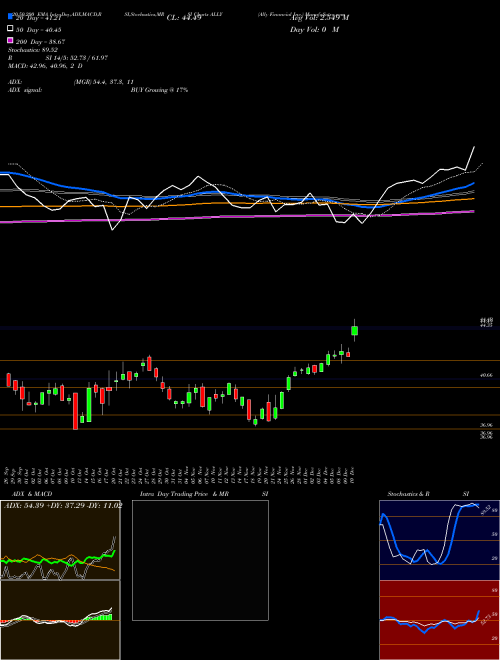Click the 'Day Vol: 0 M' text

pyautogui.click(x=314, y=29)
